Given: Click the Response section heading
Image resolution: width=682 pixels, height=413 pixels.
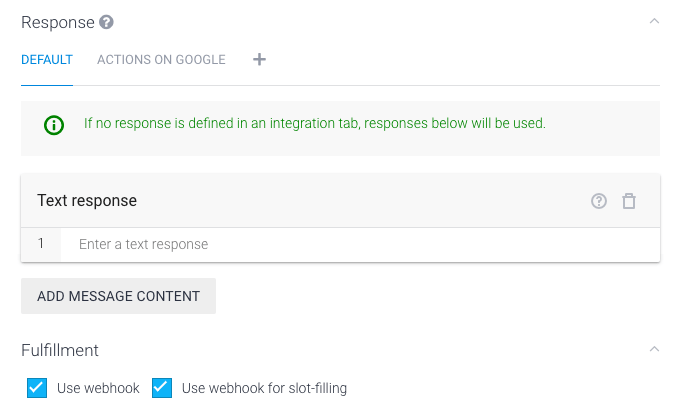Looking at the screenshot, I should (x=58, y=22).
